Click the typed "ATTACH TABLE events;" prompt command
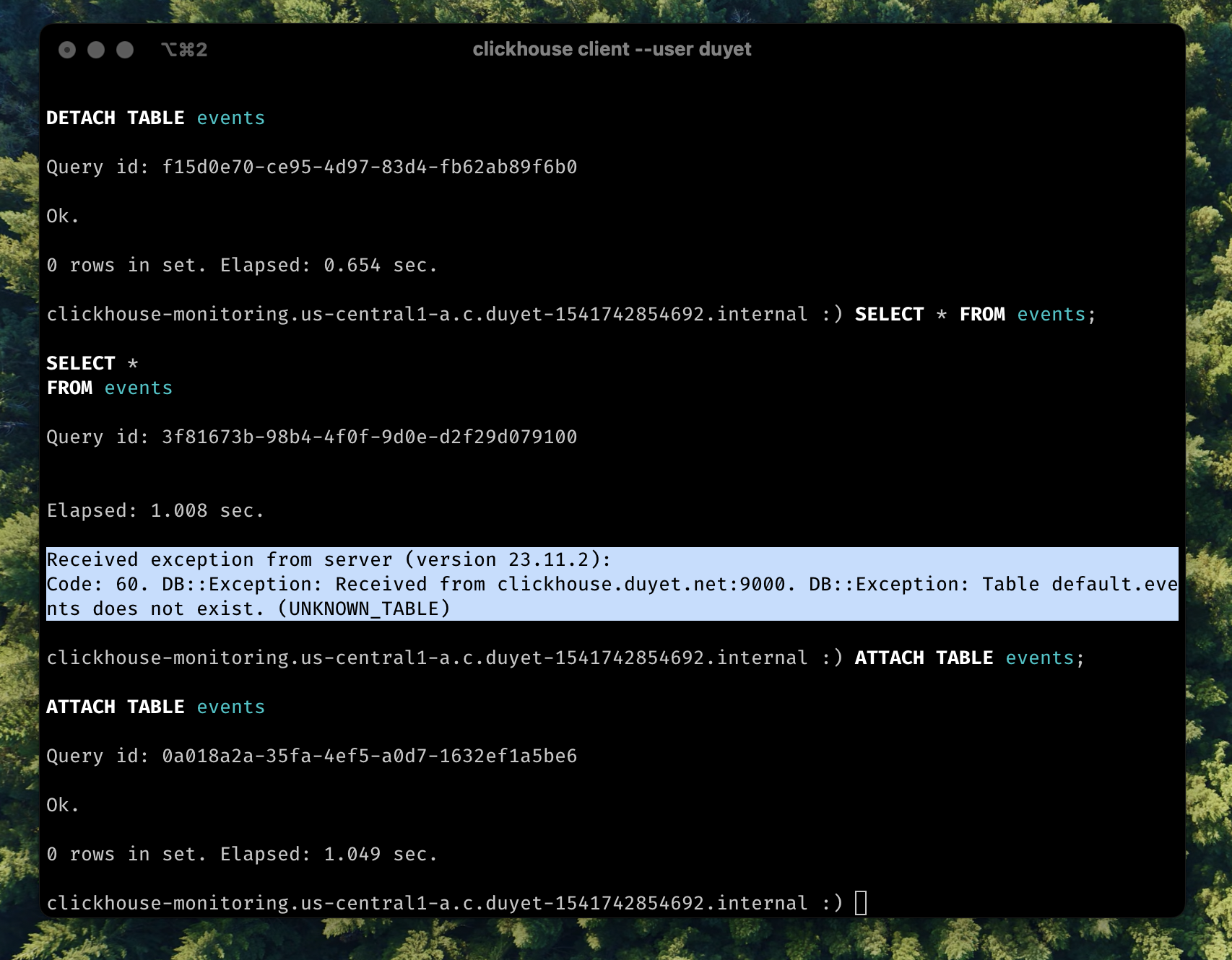 pos(968,658)
